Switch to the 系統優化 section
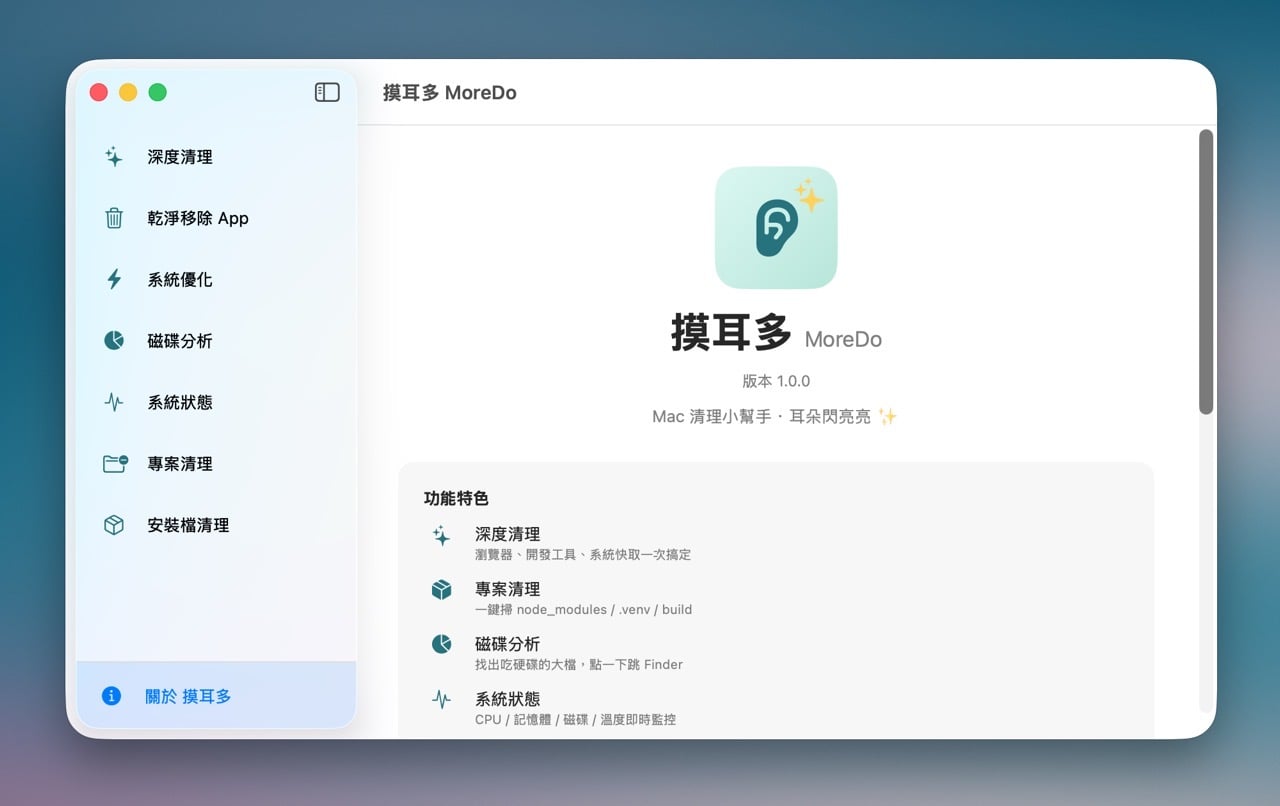The image size is (1280, 806). click(x=180, y=279)
